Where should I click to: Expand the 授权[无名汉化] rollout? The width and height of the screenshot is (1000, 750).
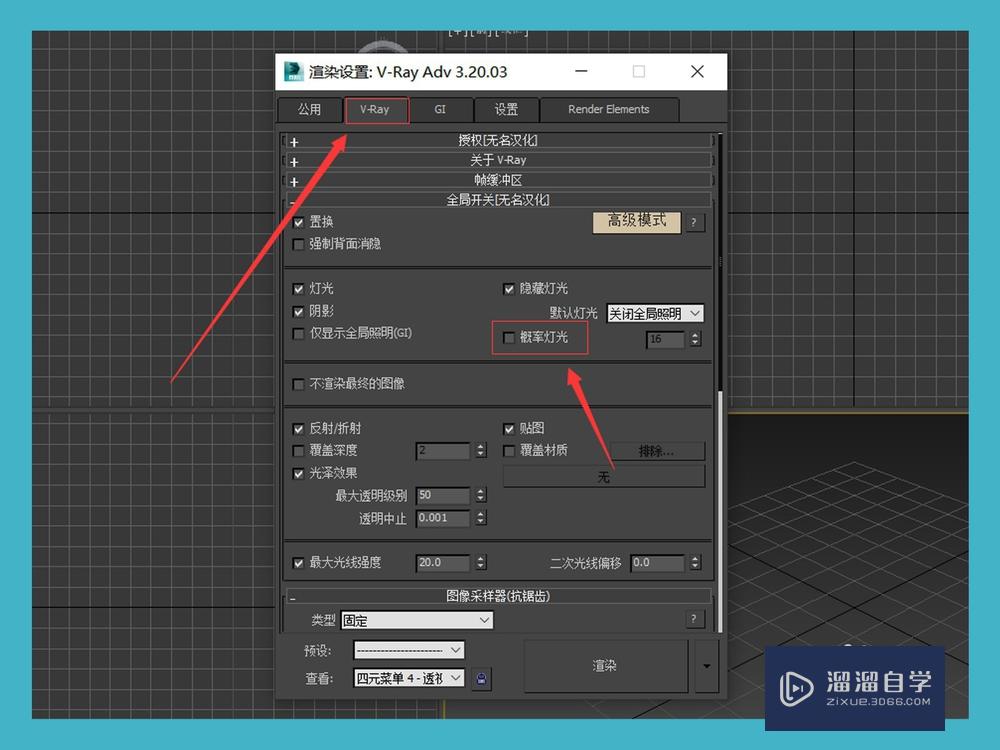(497, 140)
